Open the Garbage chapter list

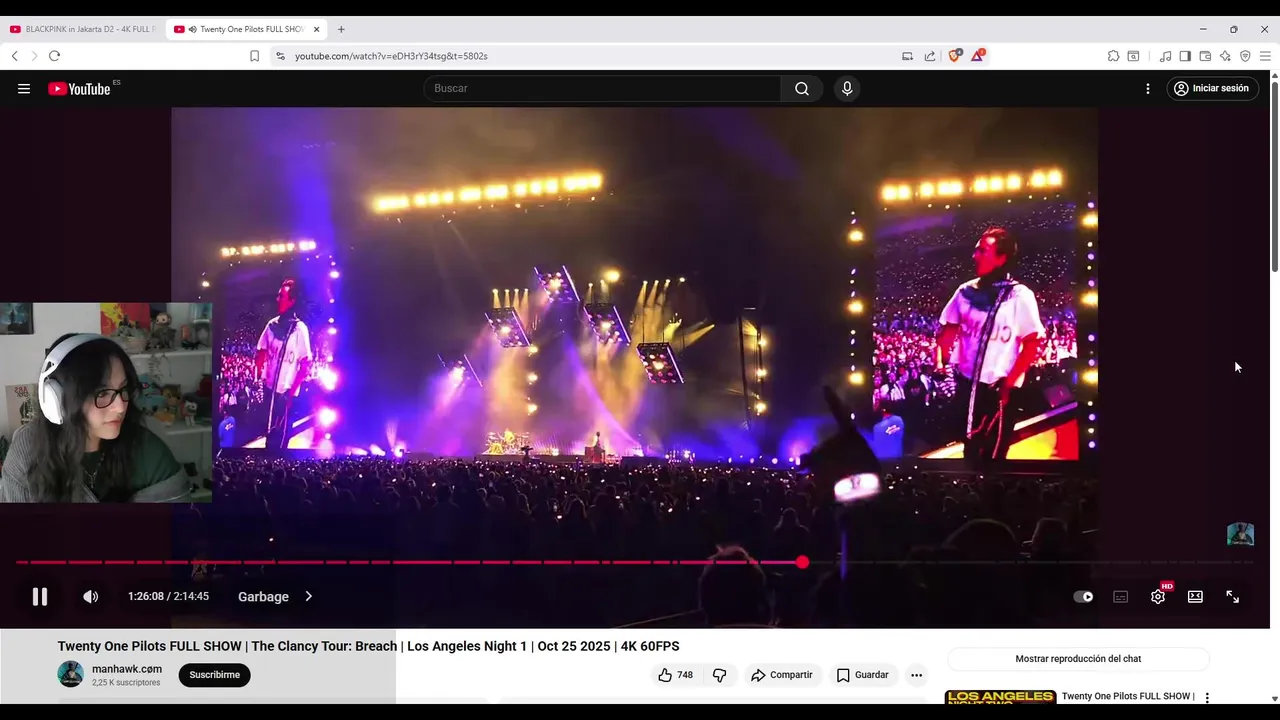[x=275, y=597]
